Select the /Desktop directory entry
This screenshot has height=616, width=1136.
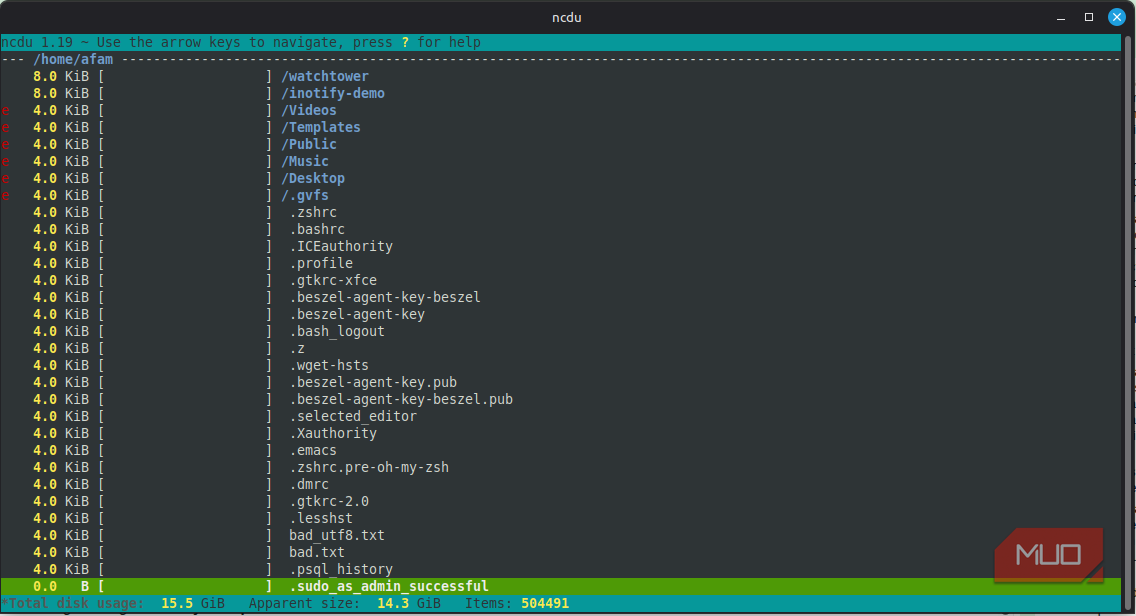point(313,178)
